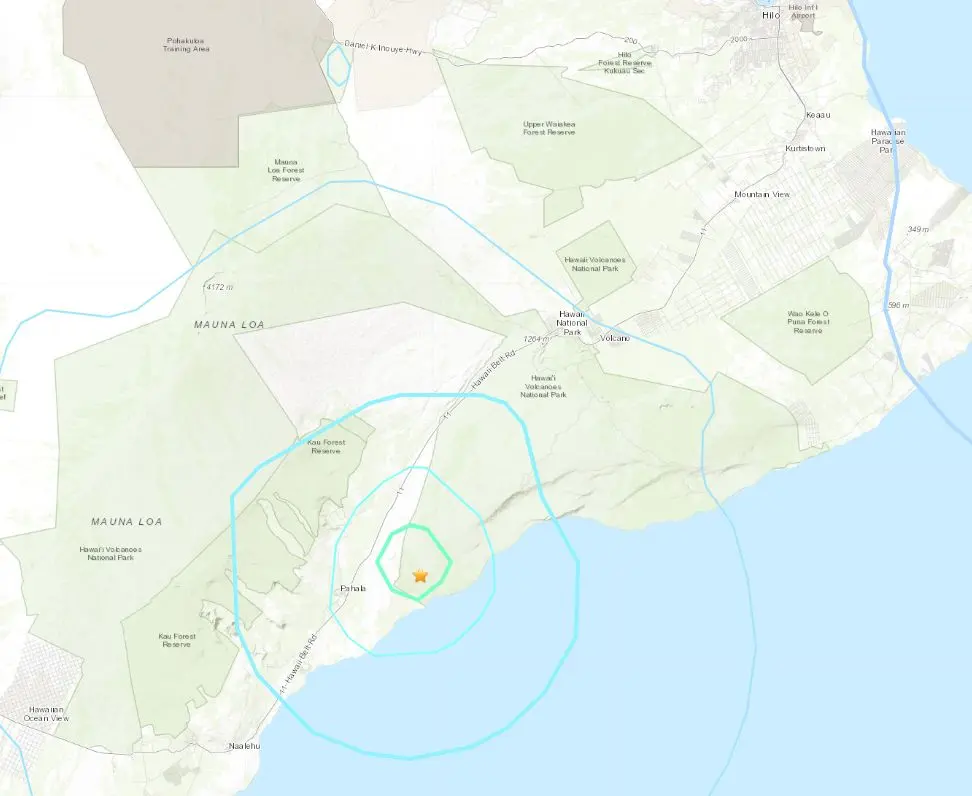Click the Mauna Loa Forest Reserve label
The image size is (972, 796).
click(286, 170)
